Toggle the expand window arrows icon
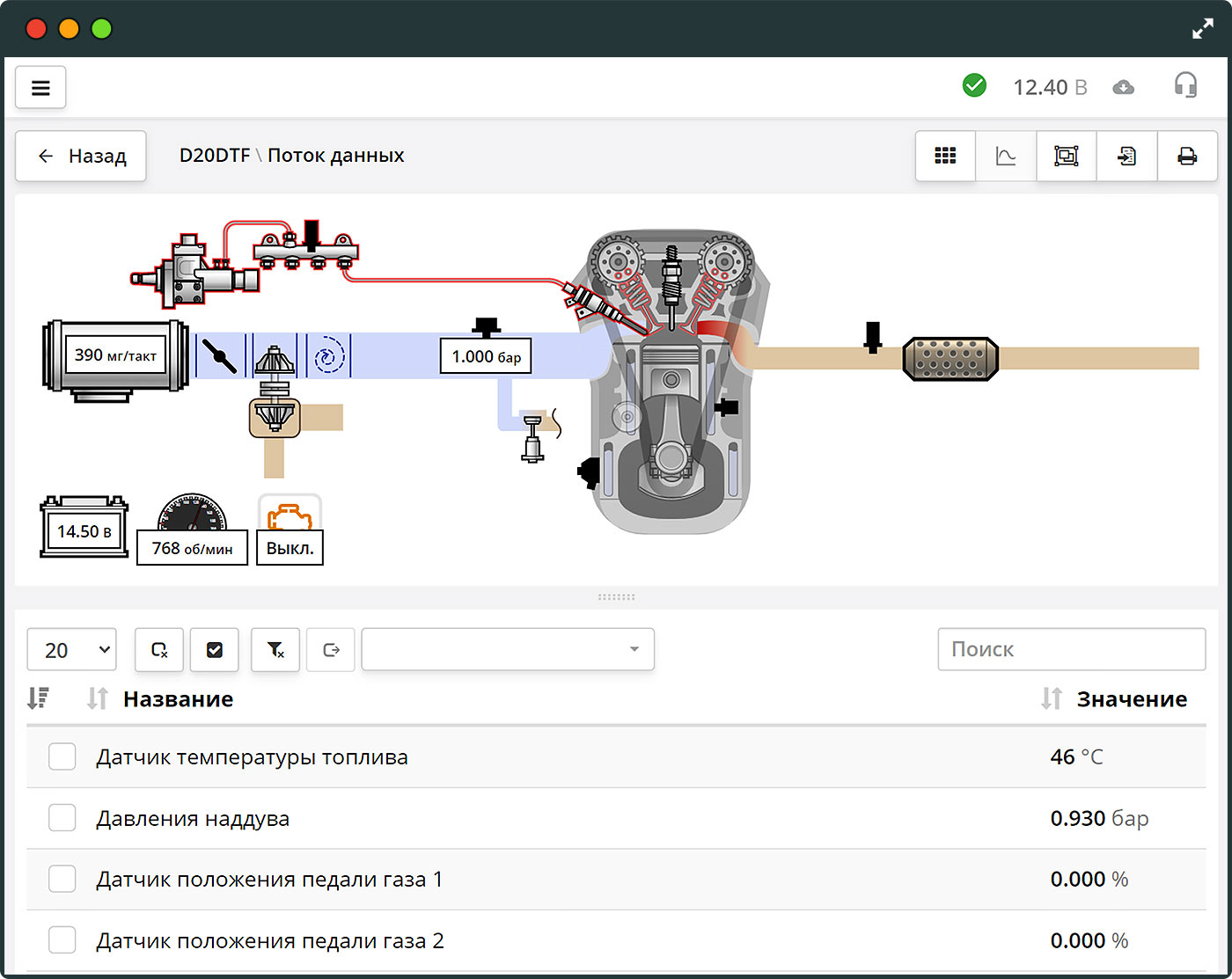The width and height of the screenshot is (1232, 979). point(1202,29)
